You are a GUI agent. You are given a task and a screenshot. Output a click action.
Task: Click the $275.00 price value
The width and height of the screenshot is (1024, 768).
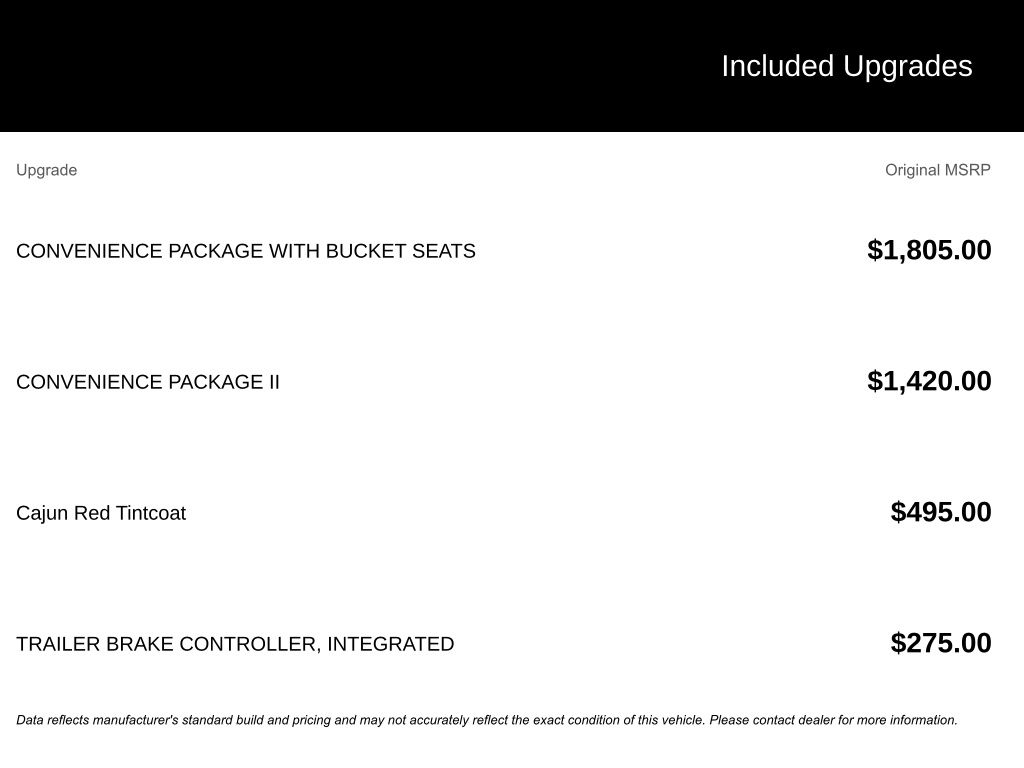pos(940,643)
